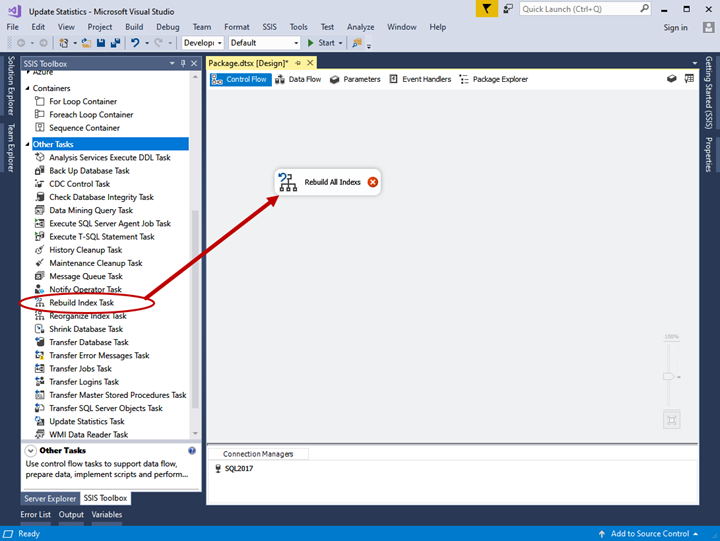Image resolution: width=720 pixels, height=541 pixels.
Task: Click the error icon on Rebuild All Index task
Action: coord(373,182)
